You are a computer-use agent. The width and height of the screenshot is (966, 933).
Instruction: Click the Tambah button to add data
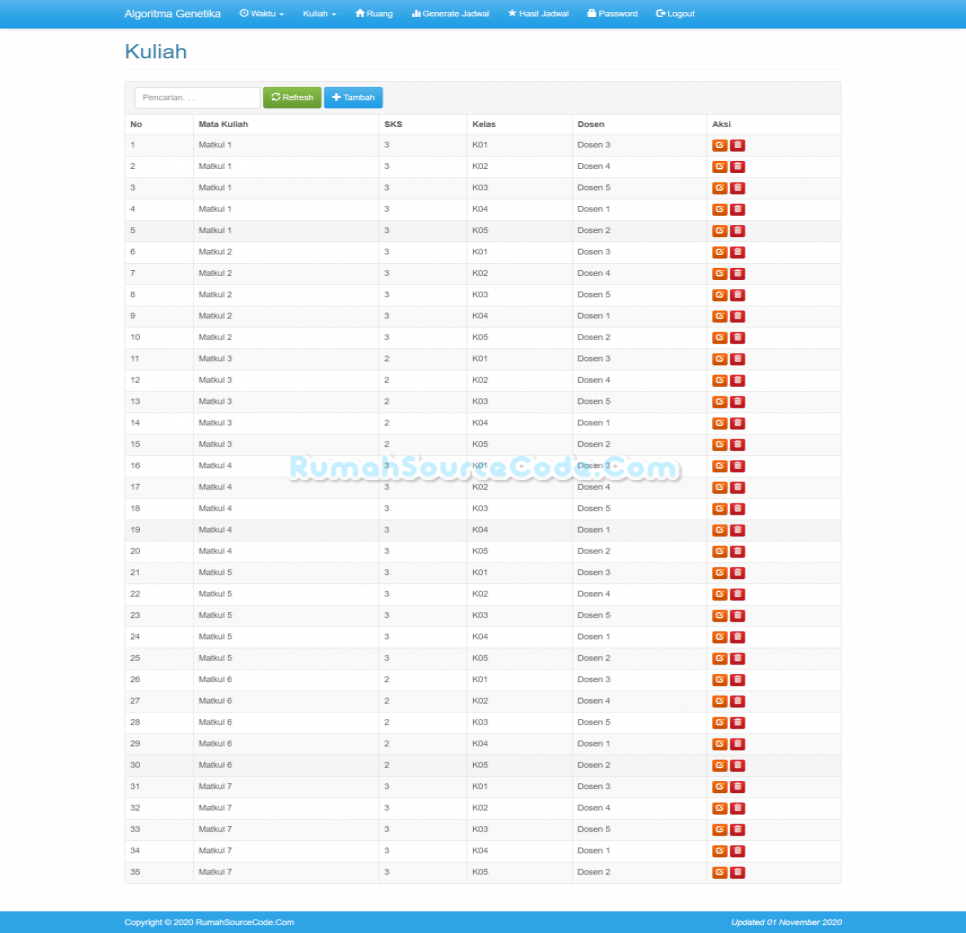point(353,97)
